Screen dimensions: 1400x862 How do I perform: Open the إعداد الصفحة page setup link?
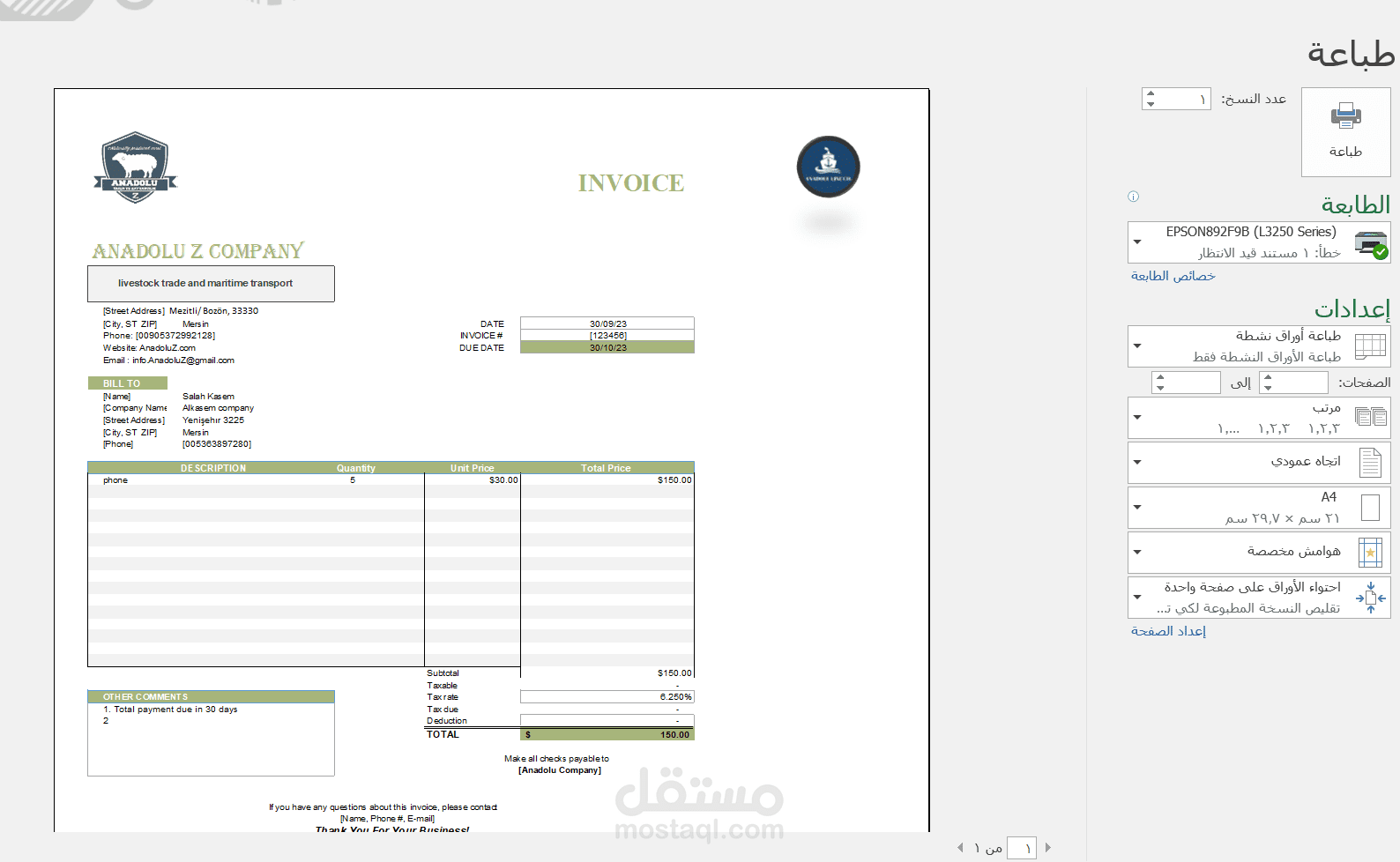pos(1168,631)
